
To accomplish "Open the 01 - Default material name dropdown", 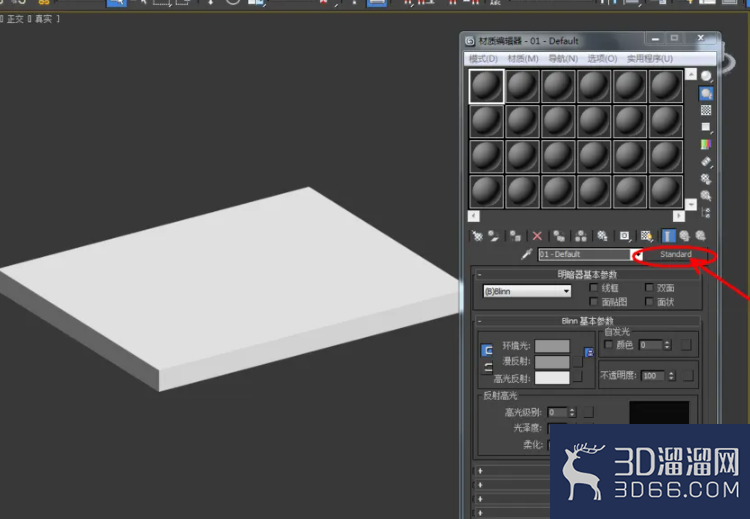I will [637, 254].
